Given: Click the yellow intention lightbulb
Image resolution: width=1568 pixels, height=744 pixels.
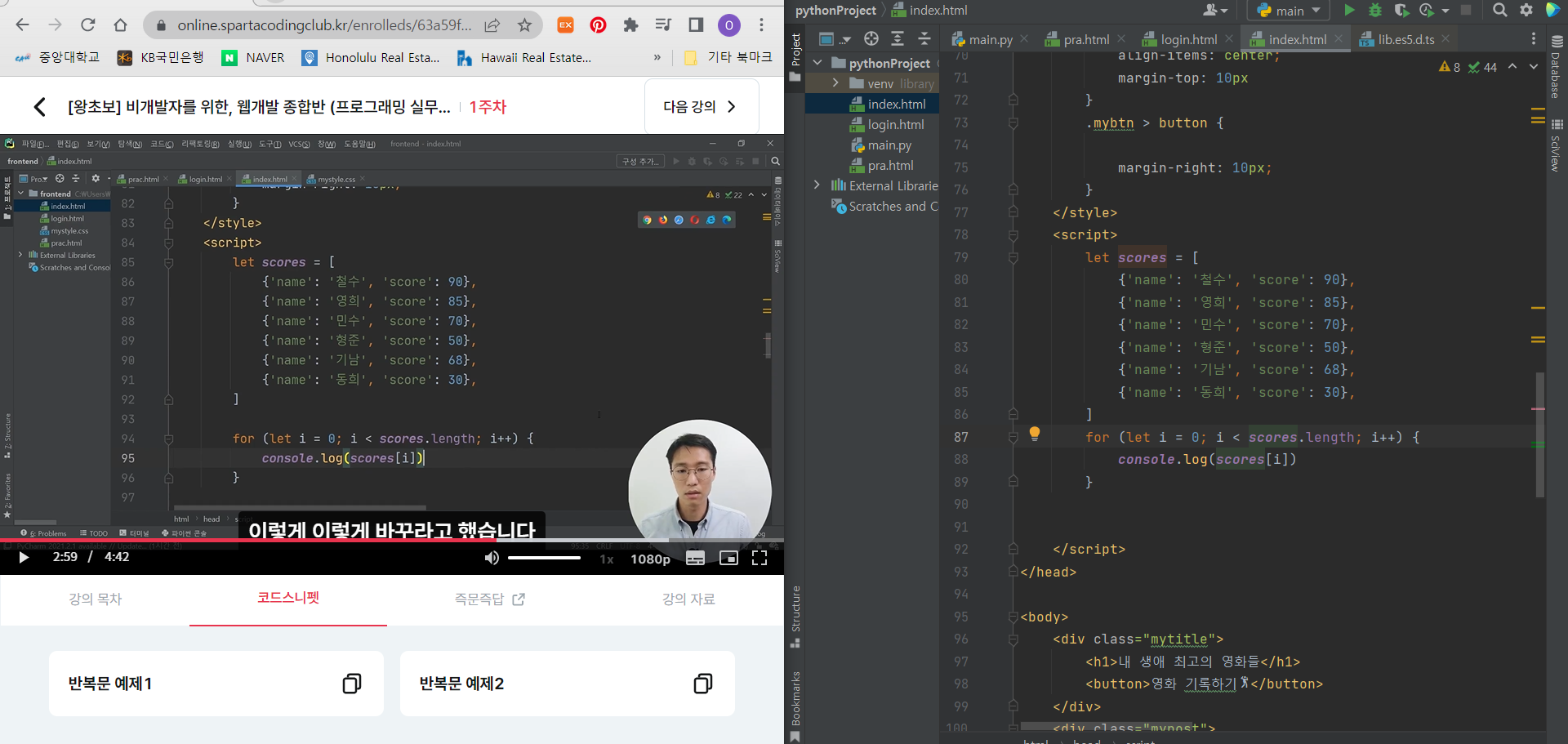Looking at the screenshot, I should [1035, 433].
